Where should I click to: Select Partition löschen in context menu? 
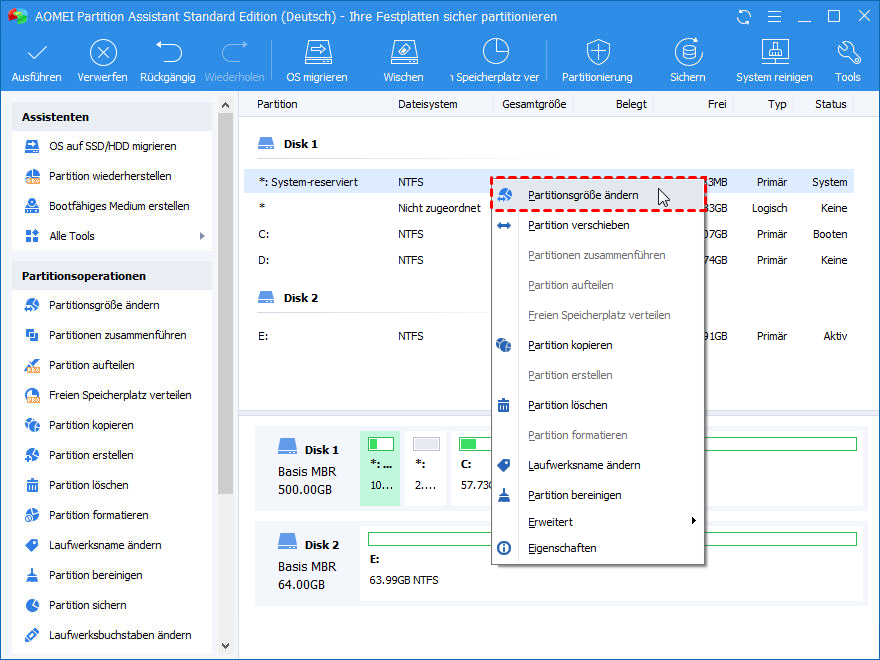(x=598, y=406)
